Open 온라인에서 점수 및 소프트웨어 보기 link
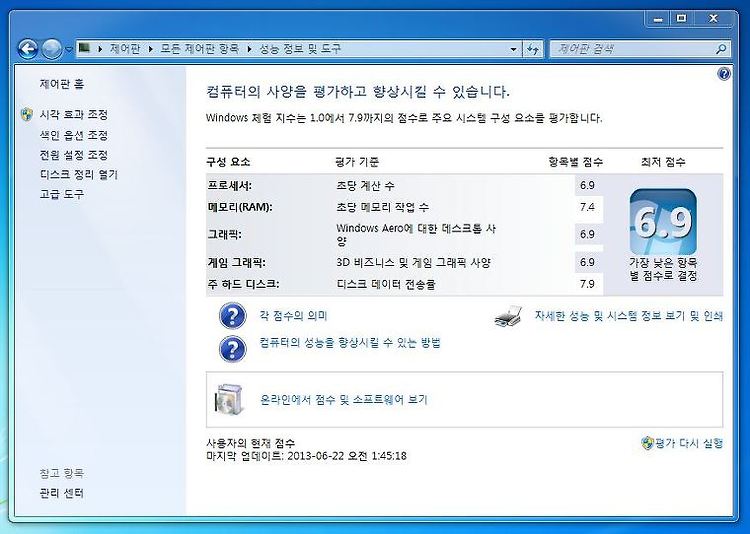Screen dimensions: 750x534 coord(343,400)
